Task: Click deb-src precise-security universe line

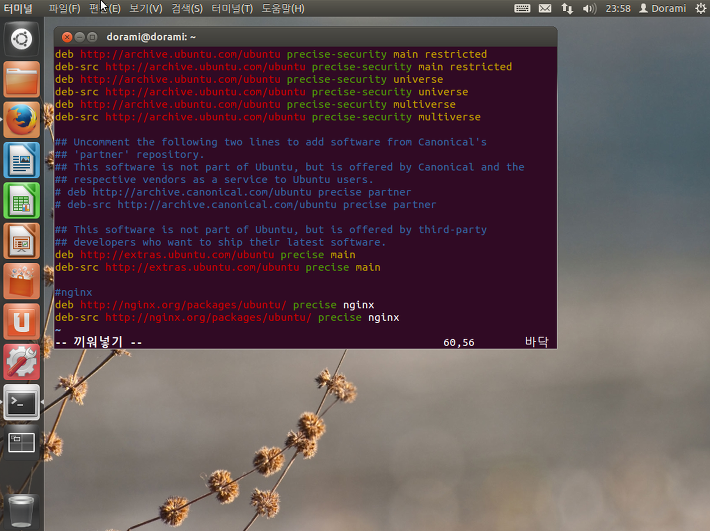Action: pos(261,92)
